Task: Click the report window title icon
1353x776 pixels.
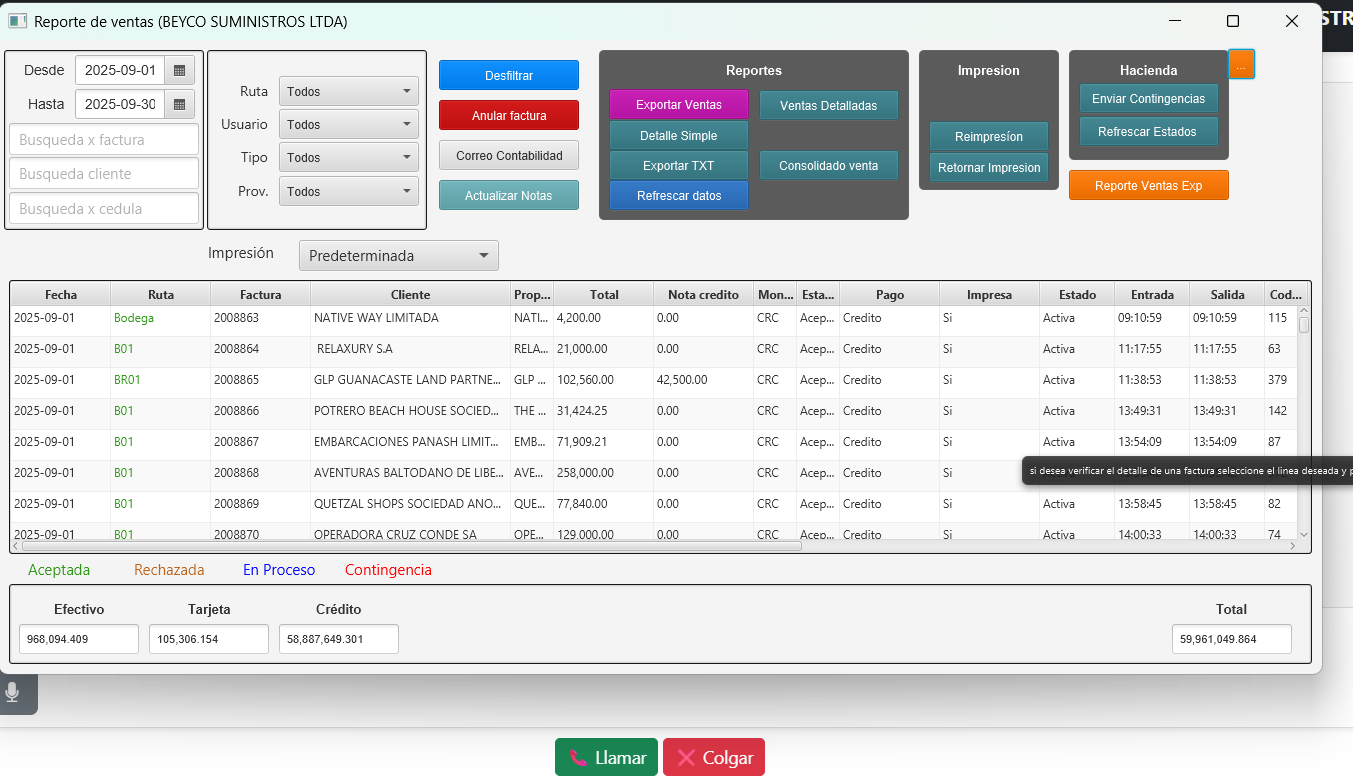Action: (17, 21)
